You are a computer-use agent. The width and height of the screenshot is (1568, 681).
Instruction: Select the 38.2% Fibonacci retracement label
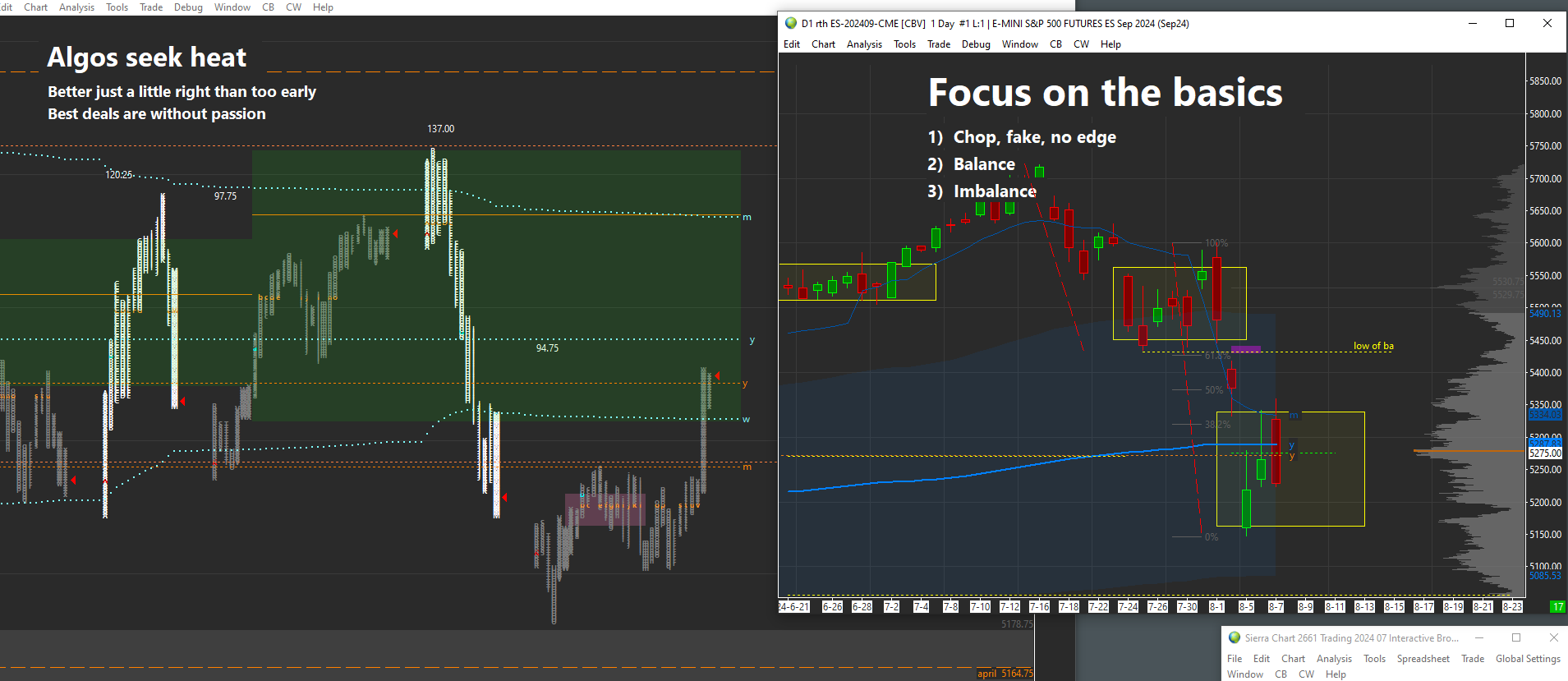tap(1217, 425)
